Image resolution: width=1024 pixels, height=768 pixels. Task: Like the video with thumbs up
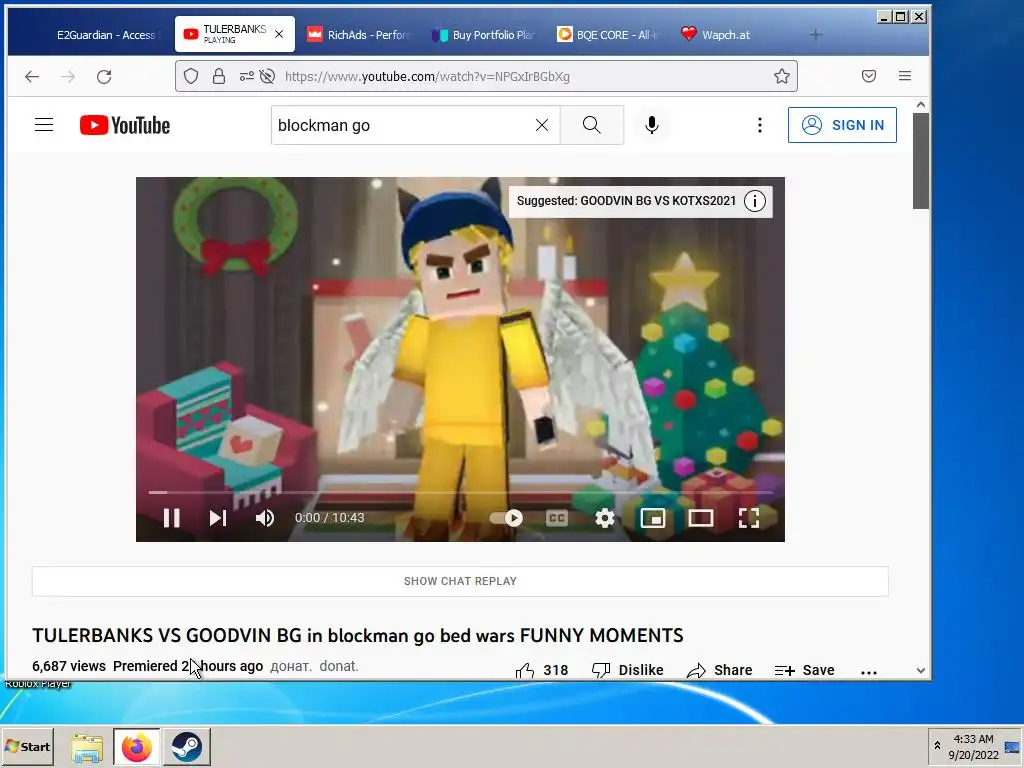click(541, 670)
